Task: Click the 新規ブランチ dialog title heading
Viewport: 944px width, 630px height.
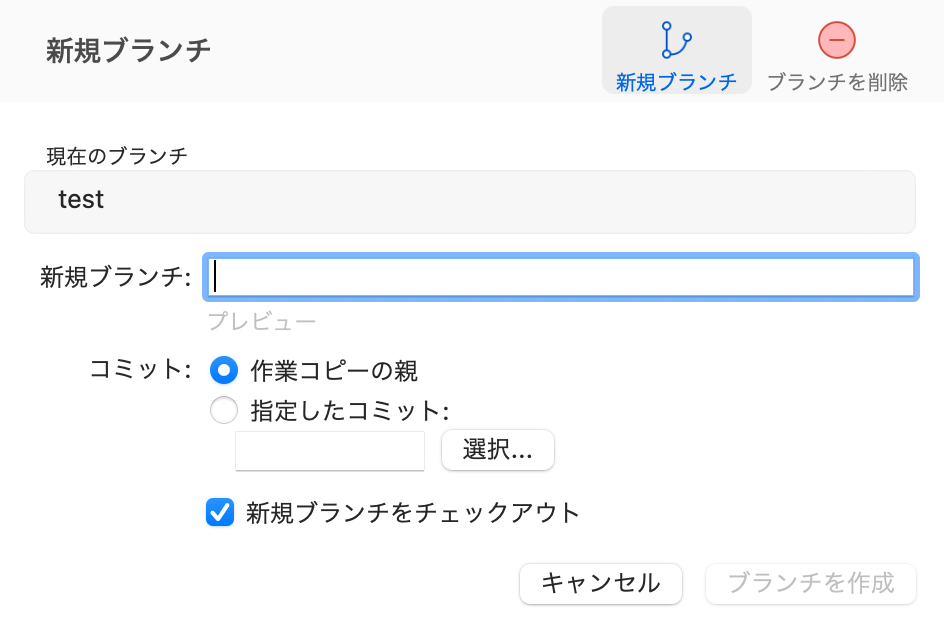Action: [128, 50]
